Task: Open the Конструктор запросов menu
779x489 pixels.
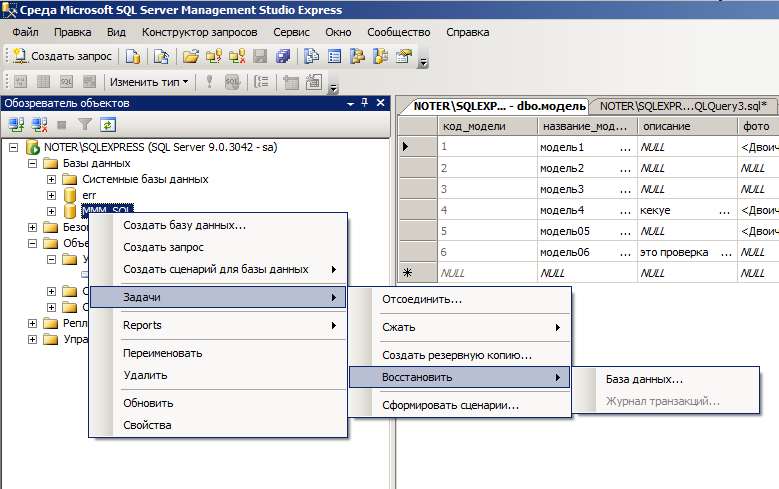Action: click(x=199, y=32)
